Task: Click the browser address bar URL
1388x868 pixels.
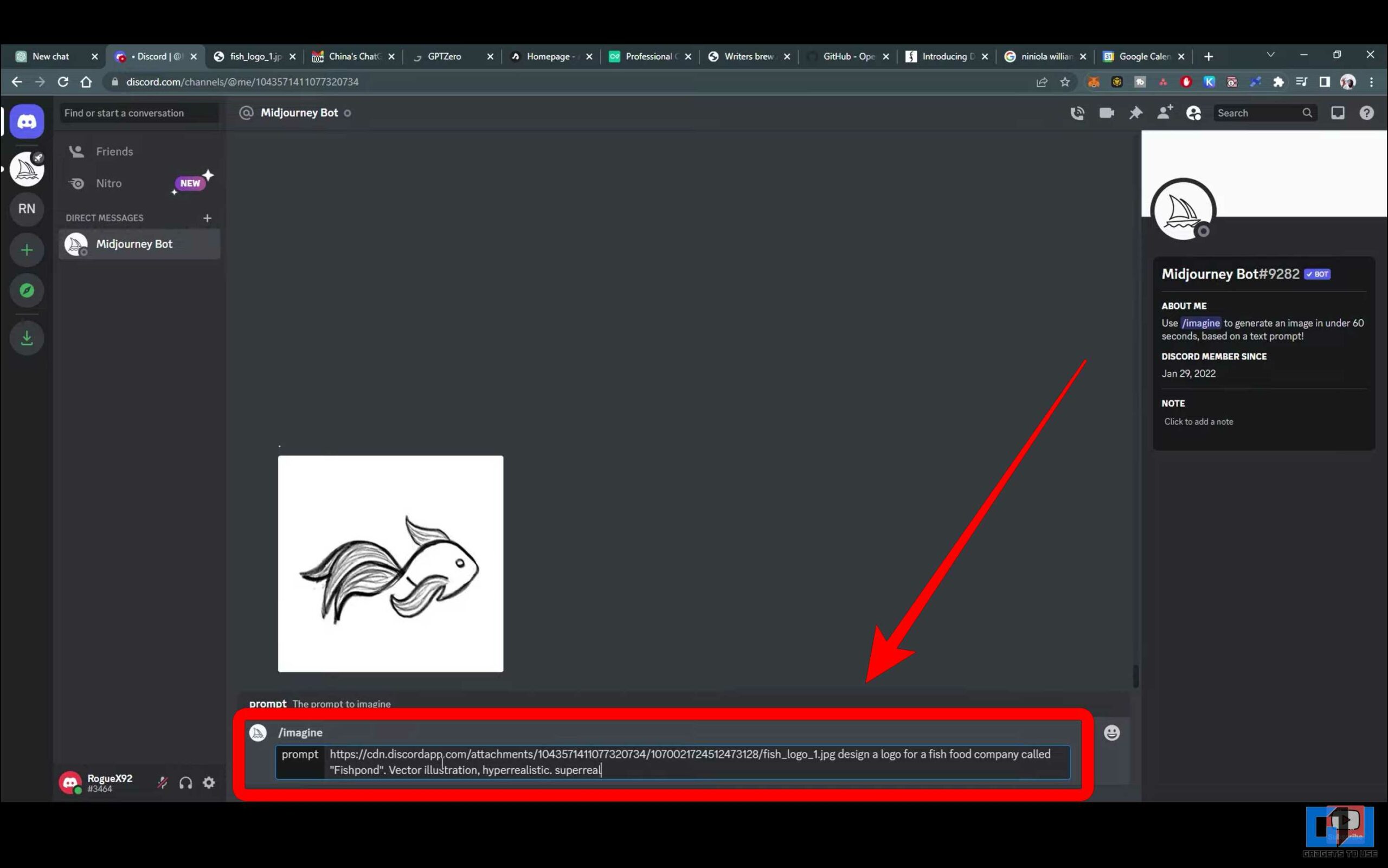Action: (x=242, y=82)
